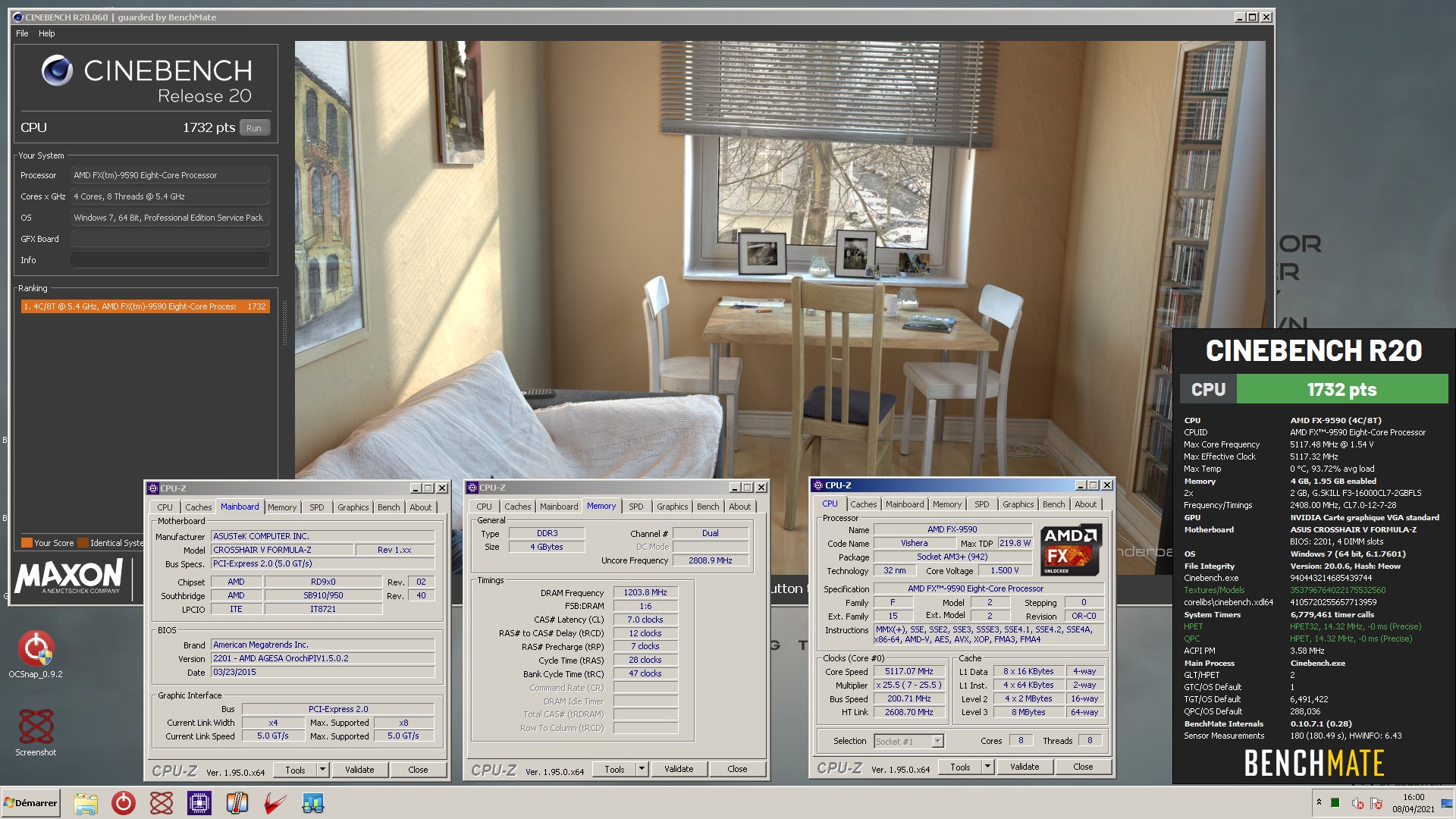Open About tab in right CPU-Z window

[x=1086, y=504]
